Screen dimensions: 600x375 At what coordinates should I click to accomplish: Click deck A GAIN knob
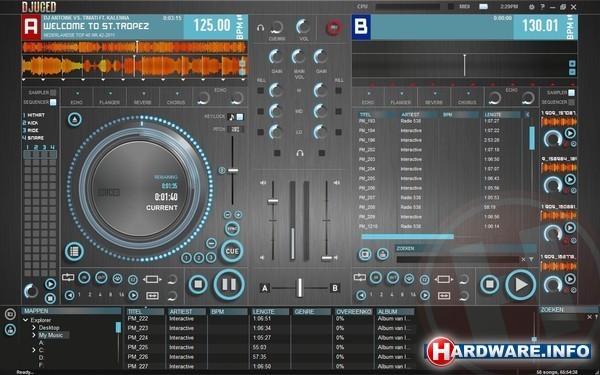pos(276,57)
